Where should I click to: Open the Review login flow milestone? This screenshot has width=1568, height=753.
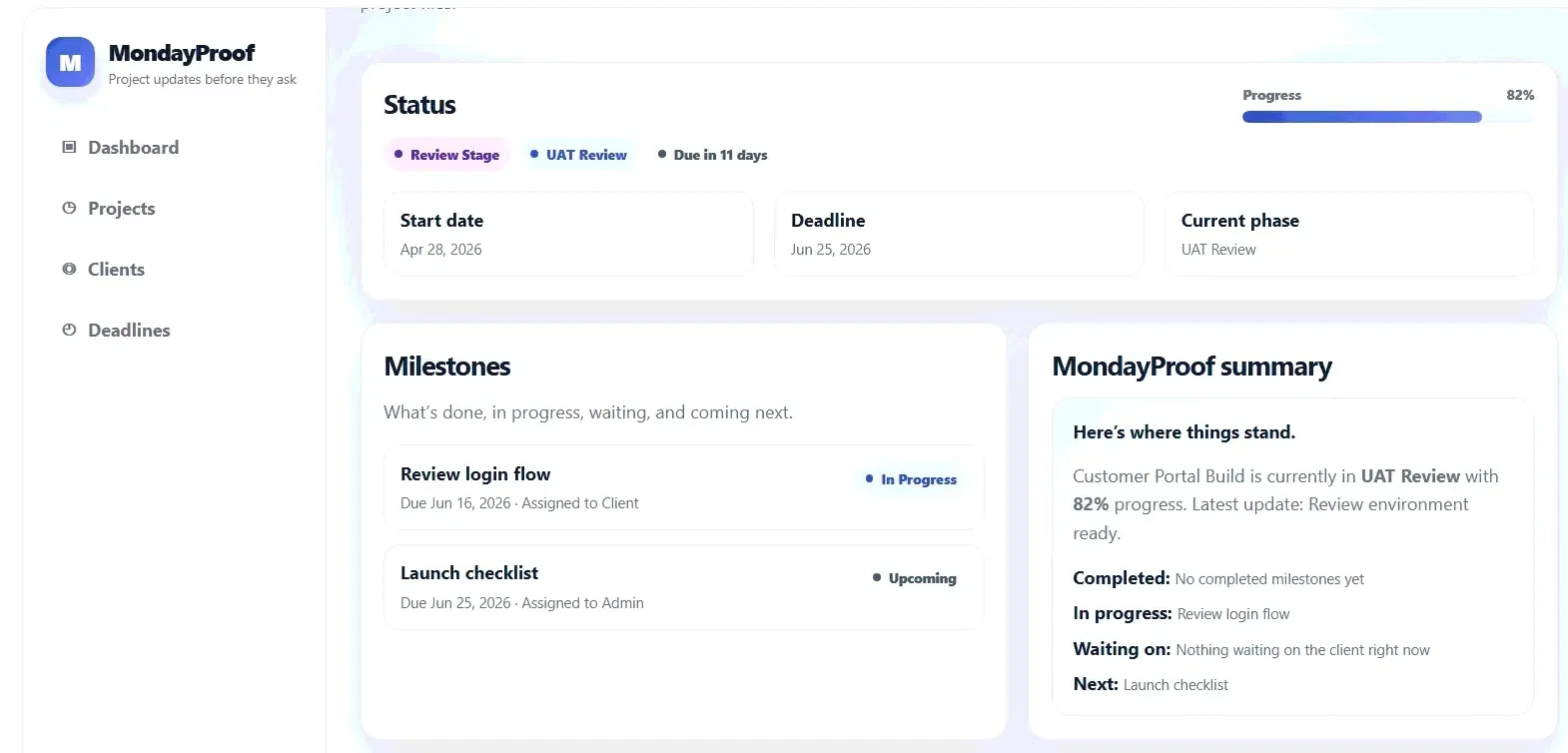[x=684, y=487]
